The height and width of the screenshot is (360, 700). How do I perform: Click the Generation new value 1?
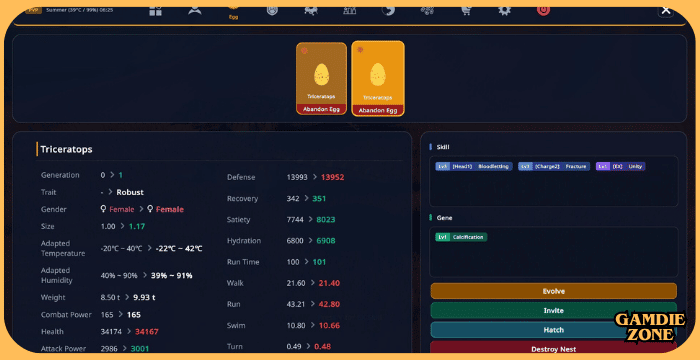pos(121,175)
